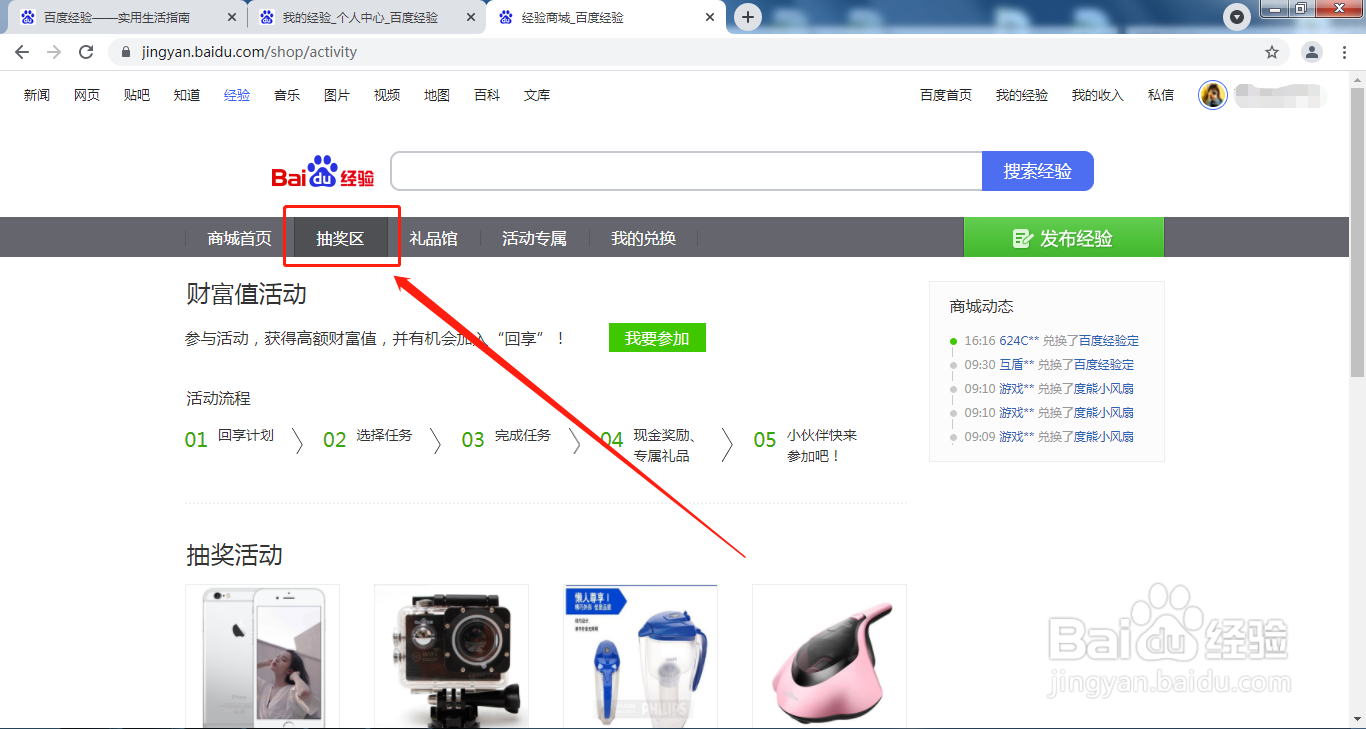The width and height of the screenshot is (1366, 729).
Task: Reload the page with refresh icon
Action: coord(86,52)
